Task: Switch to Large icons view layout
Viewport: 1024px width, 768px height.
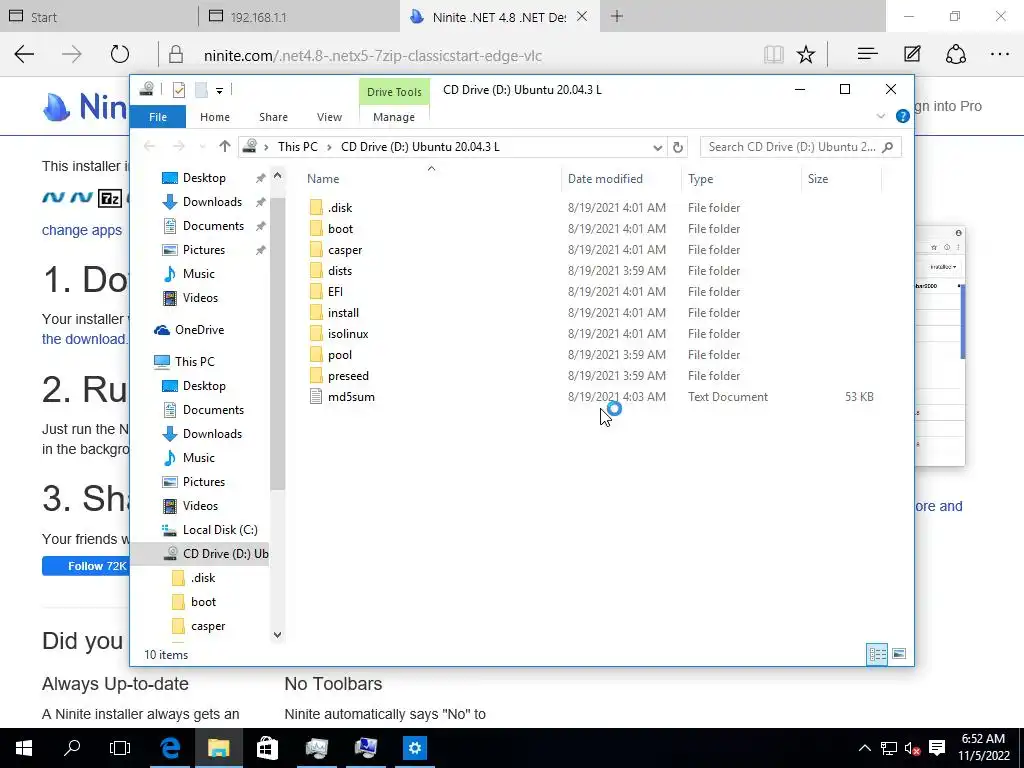Action: pos(899,654)
